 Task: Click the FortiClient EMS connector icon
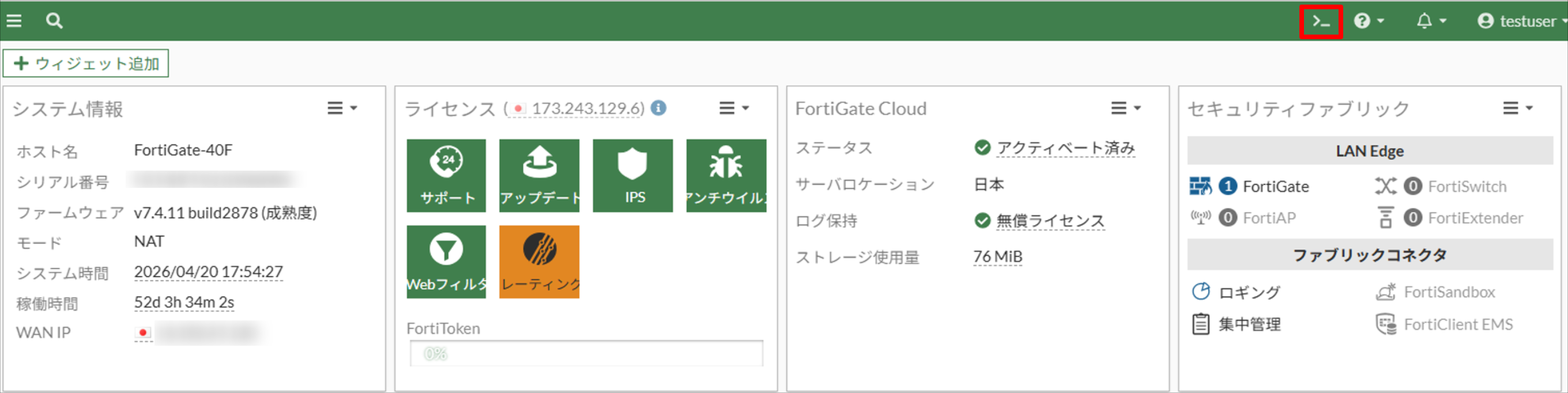pos(1386,324)
